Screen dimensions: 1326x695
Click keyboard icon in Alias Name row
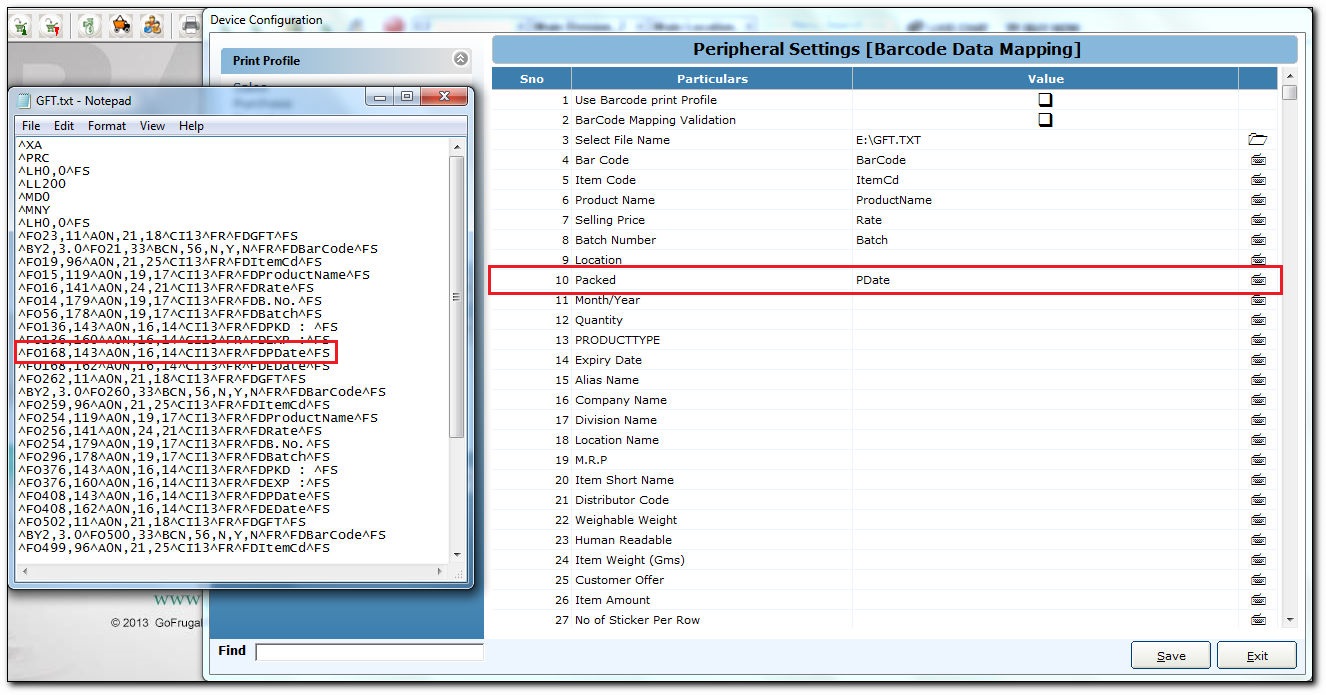1258,380
